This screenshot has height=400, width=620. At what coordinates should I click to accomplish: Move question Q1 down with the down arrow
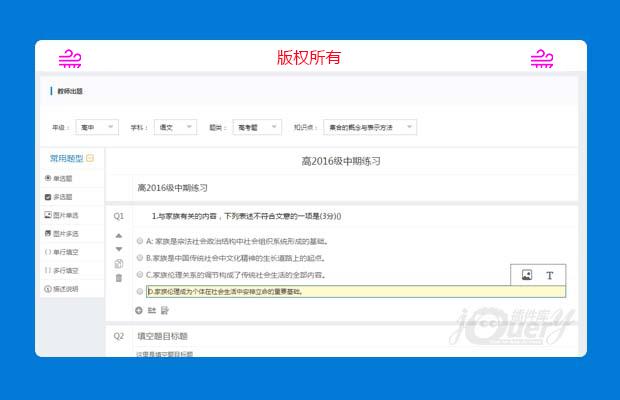coord(119,249)
